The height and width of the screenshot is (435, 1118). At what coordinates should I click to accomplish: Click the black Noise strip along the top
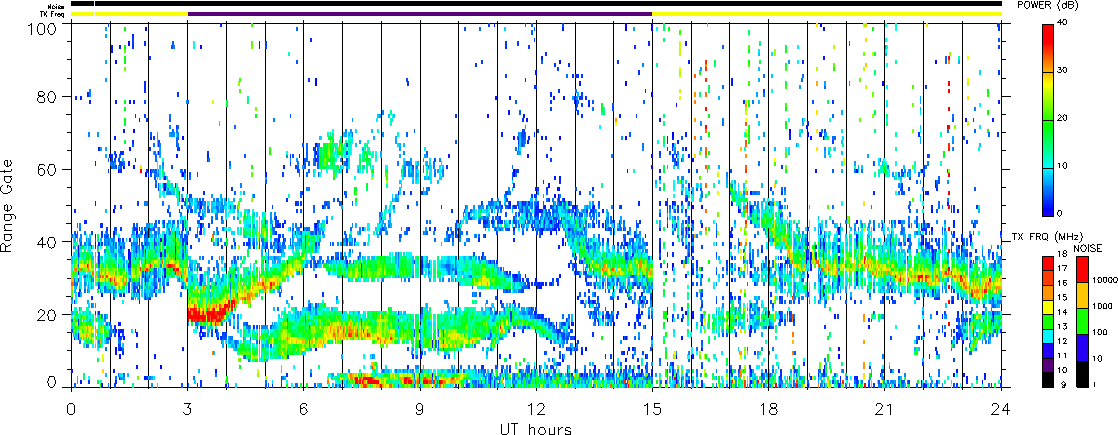pos(536,4)
